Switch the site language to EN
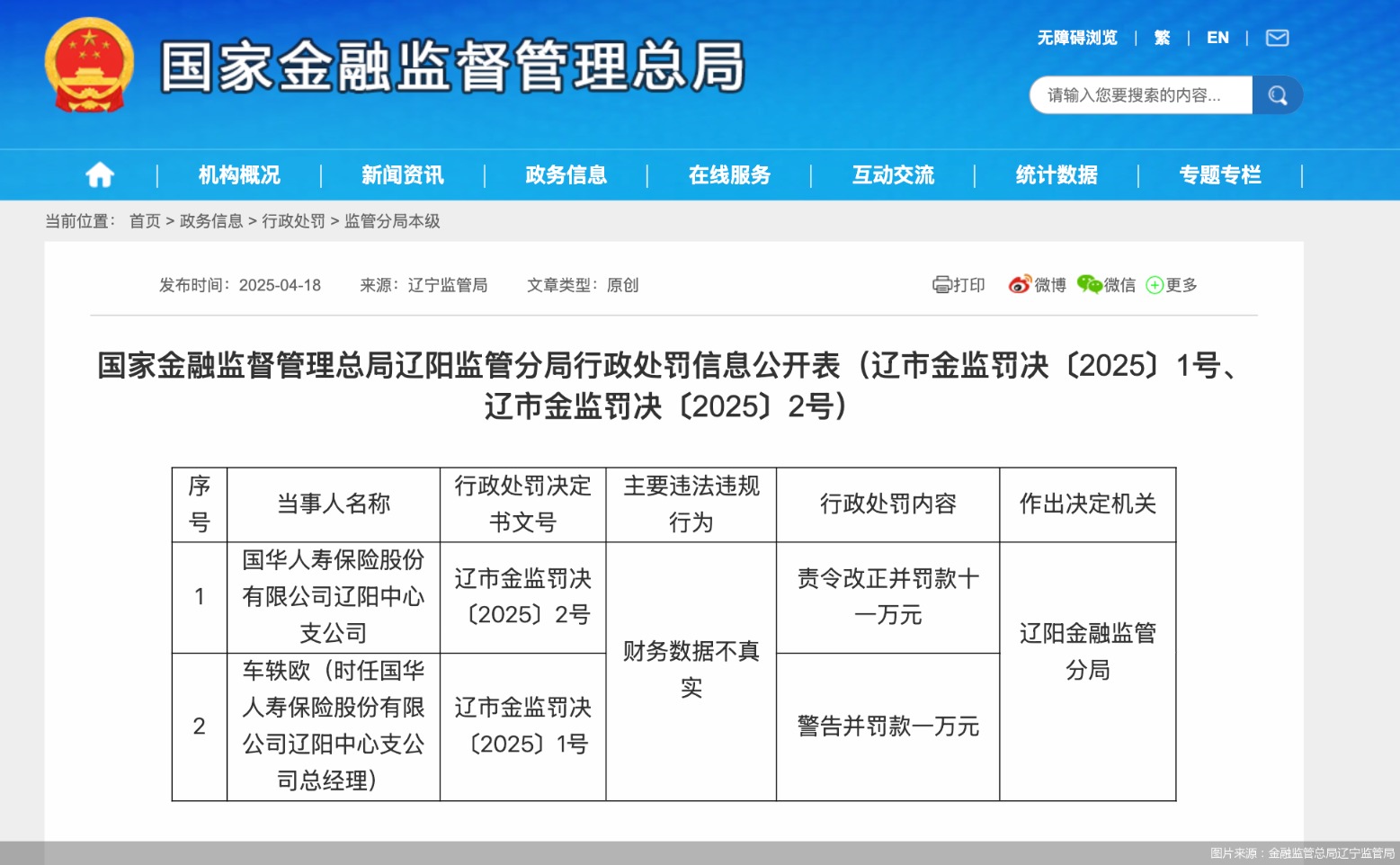The image size is (1400, 865). coord(1217,38)
